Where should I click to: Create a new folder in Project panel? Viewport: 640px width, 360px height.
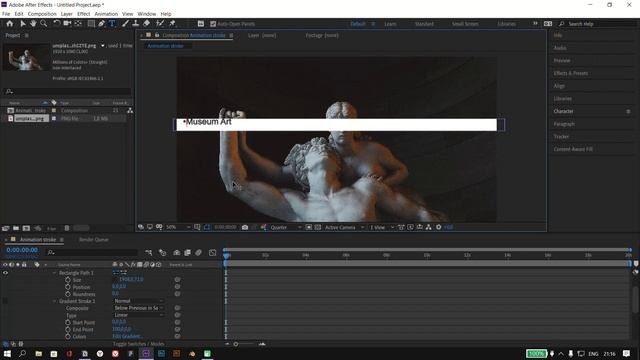[16, 228]
